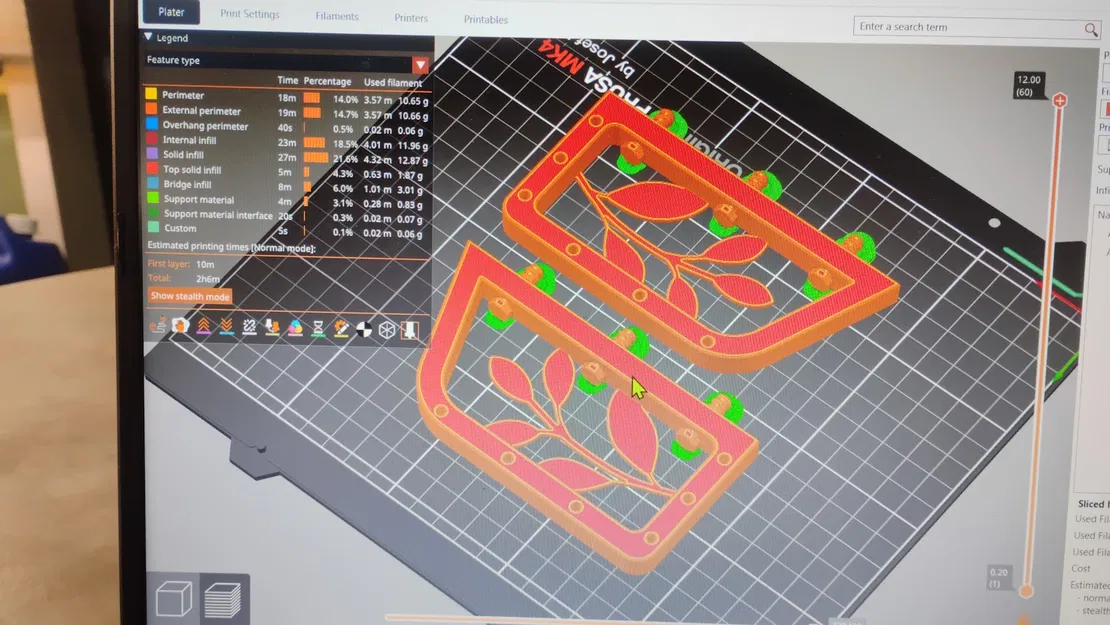
Task: Click the search magnifier icon
Action: (1091, 30)
